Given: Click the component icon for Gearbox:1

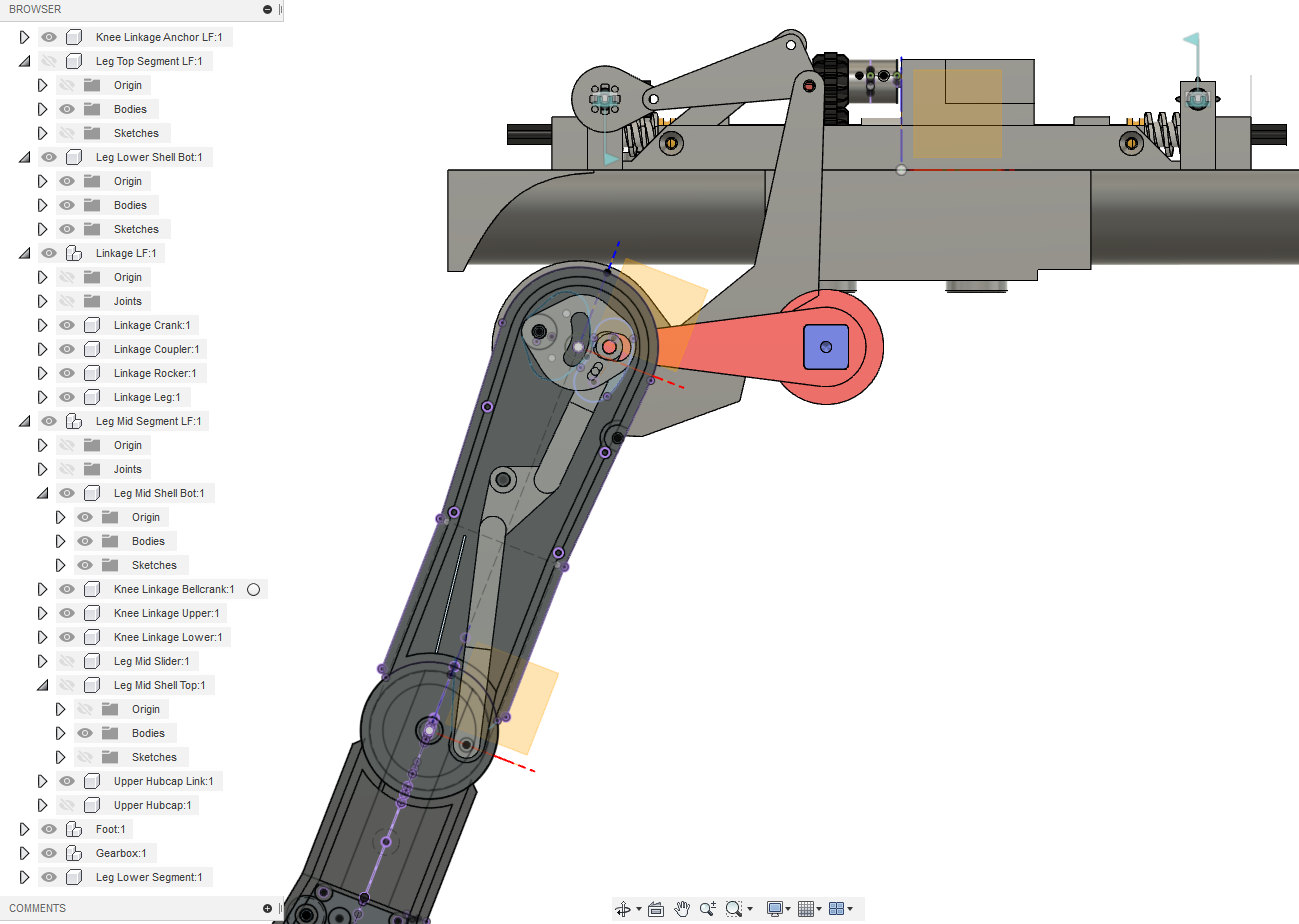Looking at the screenshot, I should tap(74, 853).
